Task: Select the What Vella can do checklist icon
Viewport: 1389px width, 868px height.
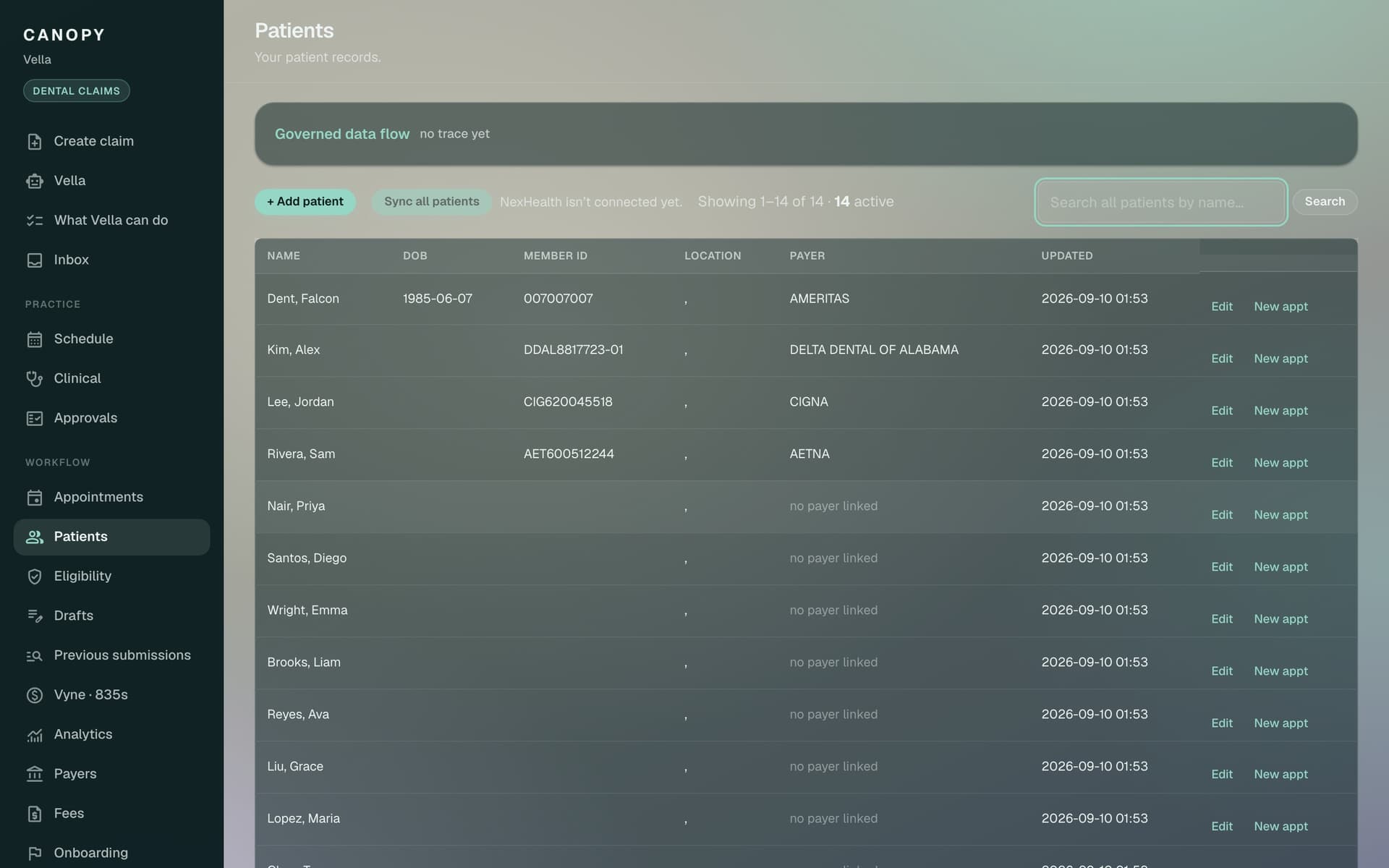Action: [x=35, y=221]
